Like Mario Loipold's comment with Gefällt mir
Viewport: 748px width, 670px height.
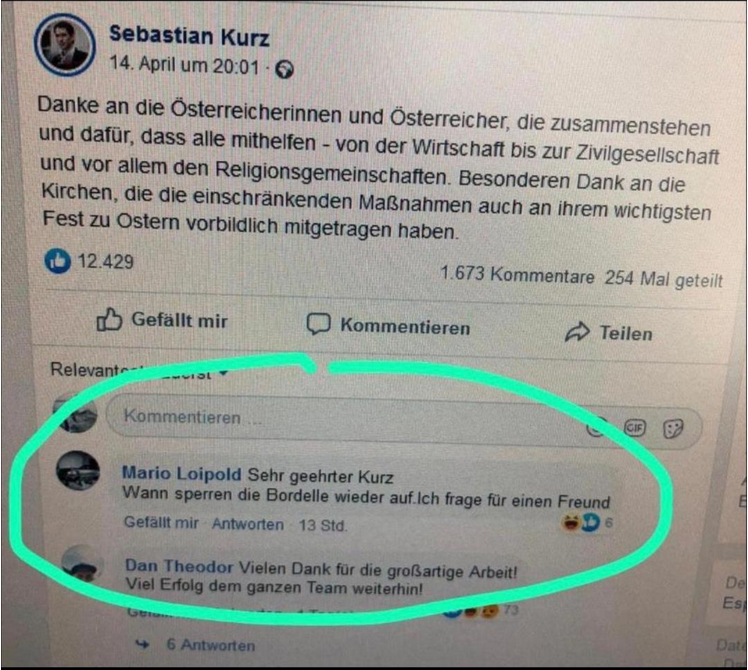click(161, 523)
